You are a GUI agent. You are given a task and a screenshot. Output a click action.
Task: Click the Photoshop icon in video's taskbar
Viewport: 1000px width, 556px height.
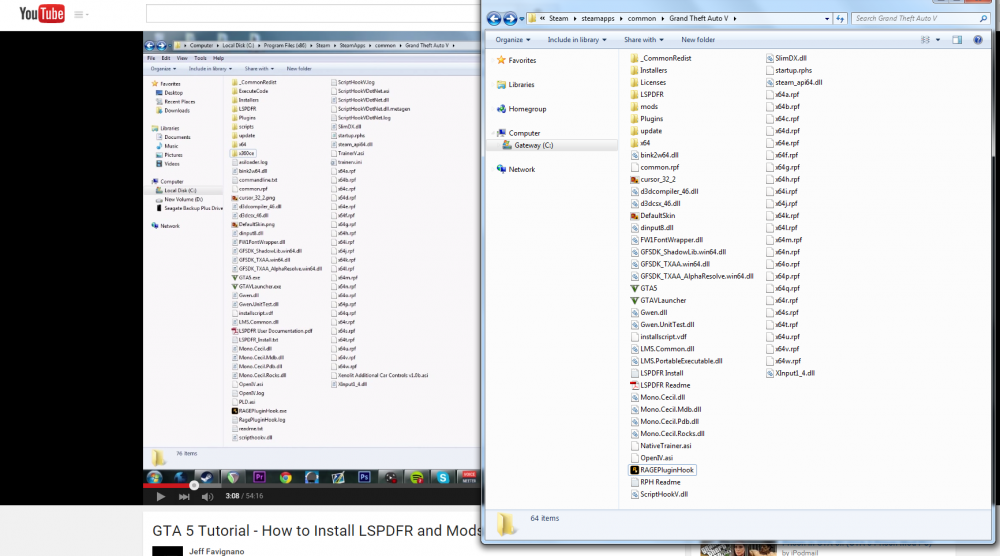[x=364, y=477]
